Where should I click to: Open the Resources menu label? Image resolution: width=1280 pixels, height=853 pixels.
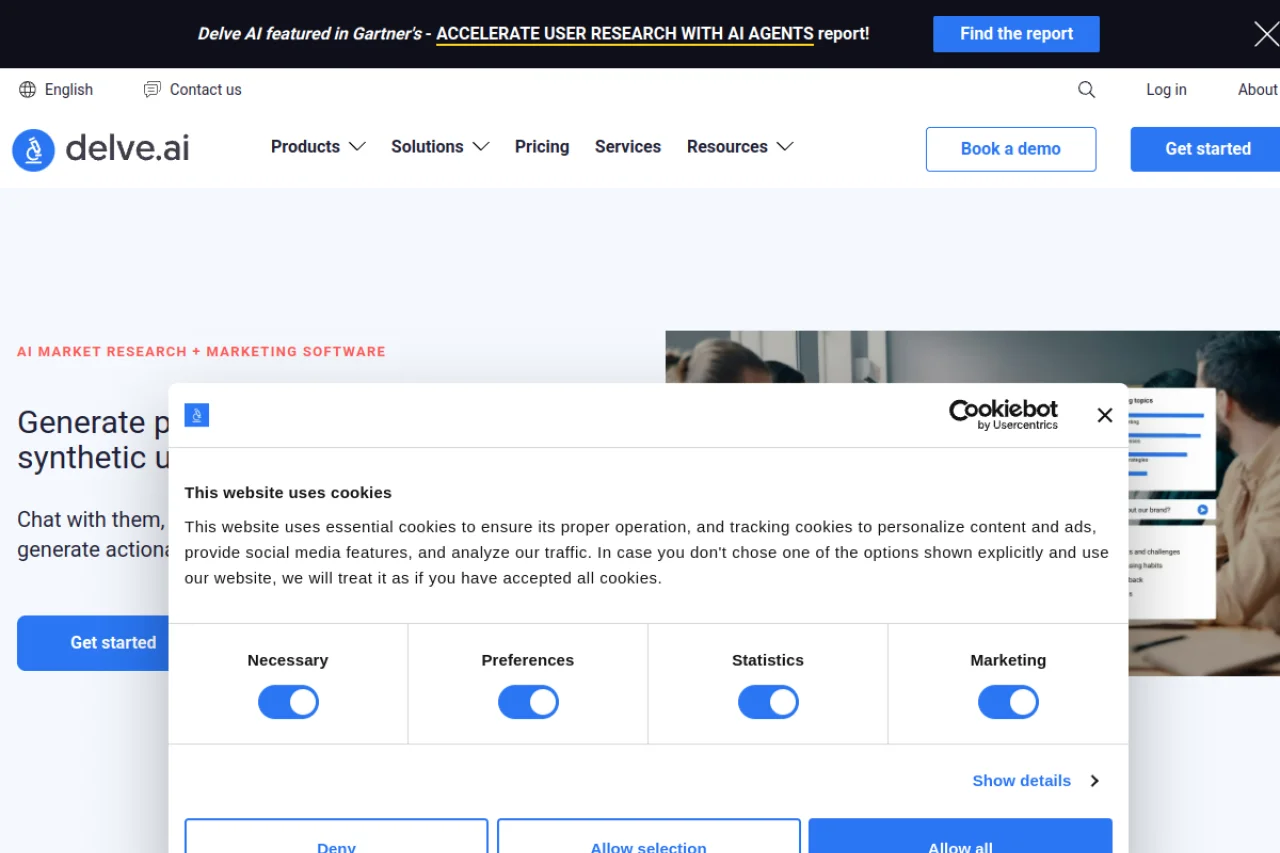click(x=727, y=147)
